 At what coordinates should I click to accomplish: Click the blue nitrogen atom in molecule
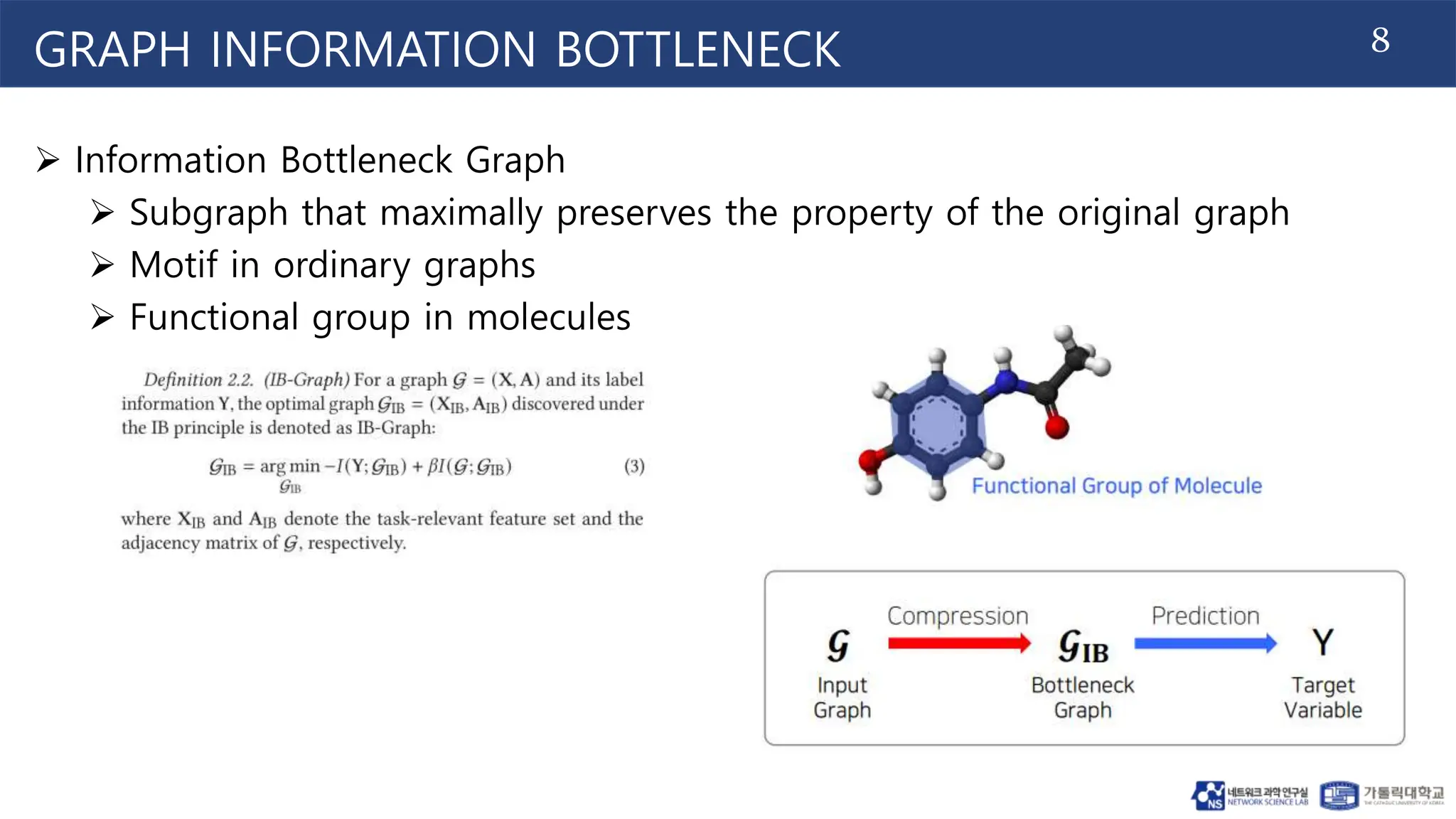(x=1005, y=382)
